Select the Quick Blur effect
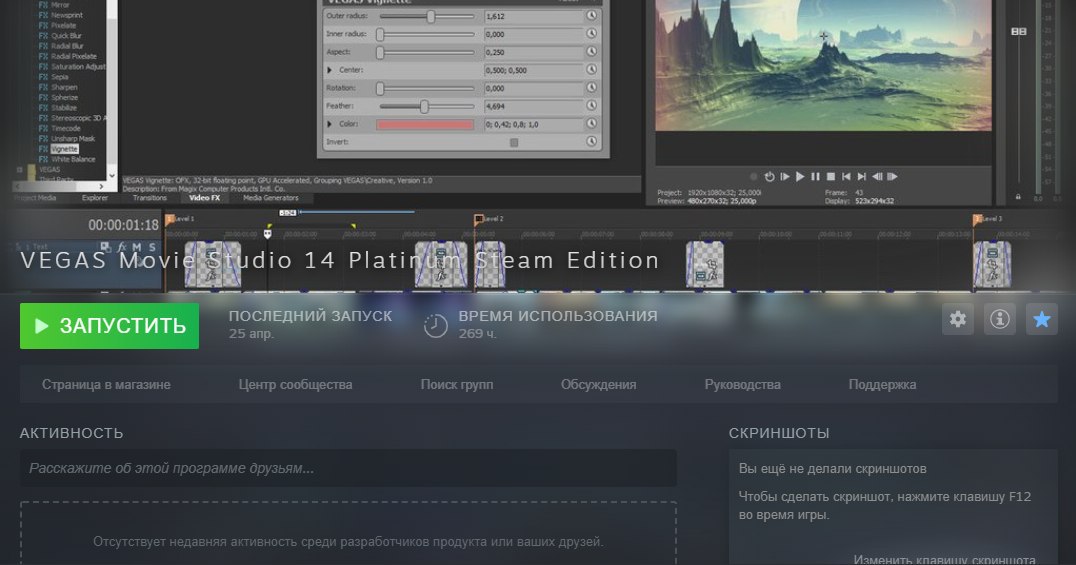The width and height of the screenshot is (1076, 565). [x=67, y=36]
